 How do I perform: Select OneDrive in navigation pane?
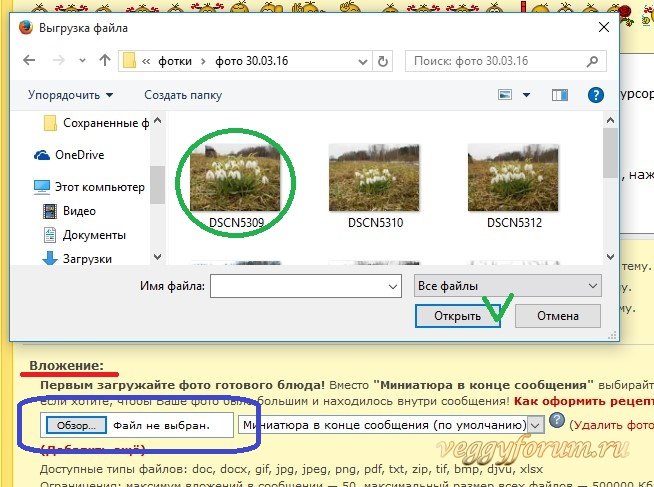[69, 155]
